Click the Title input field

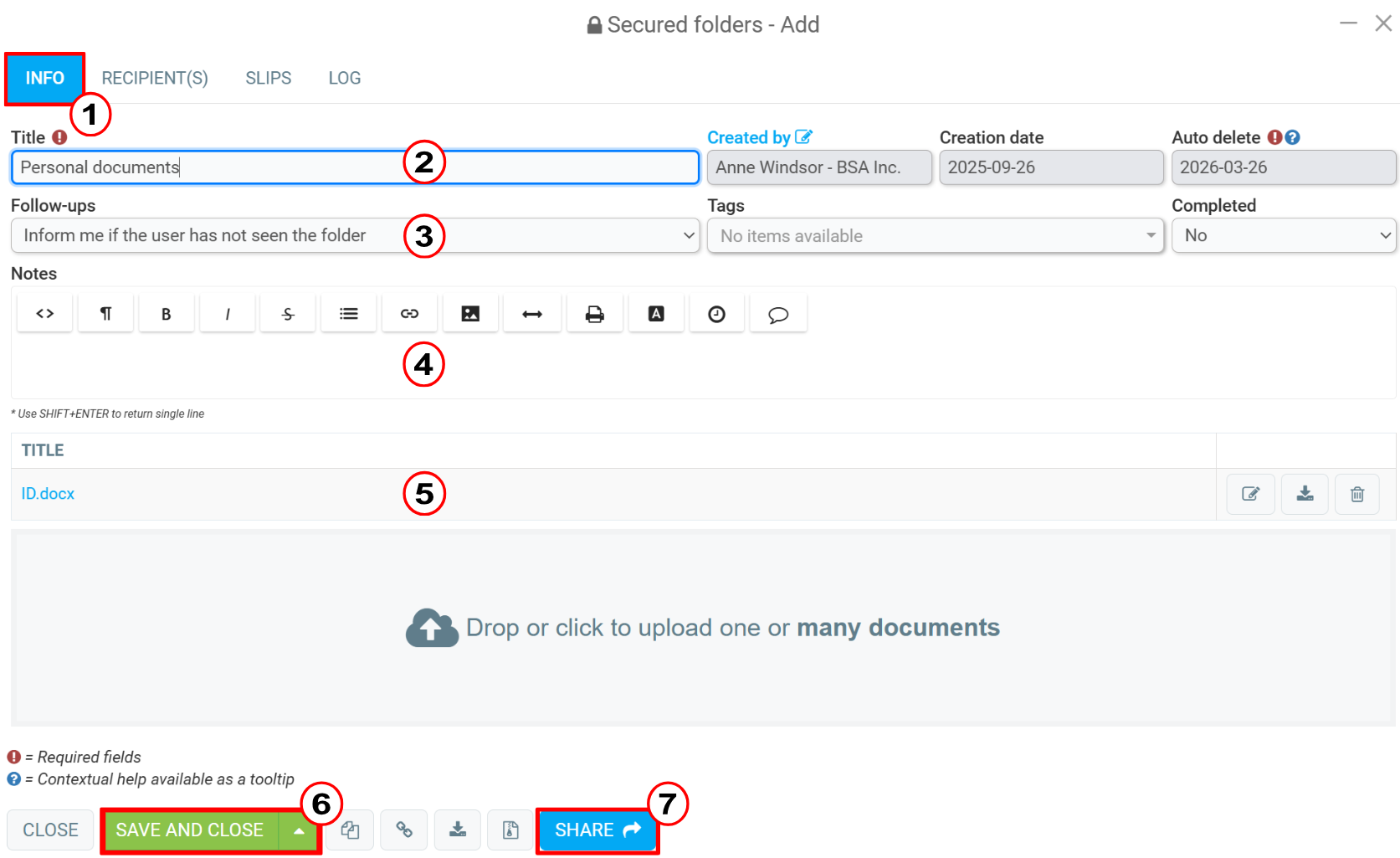click(x=355, y=167)
